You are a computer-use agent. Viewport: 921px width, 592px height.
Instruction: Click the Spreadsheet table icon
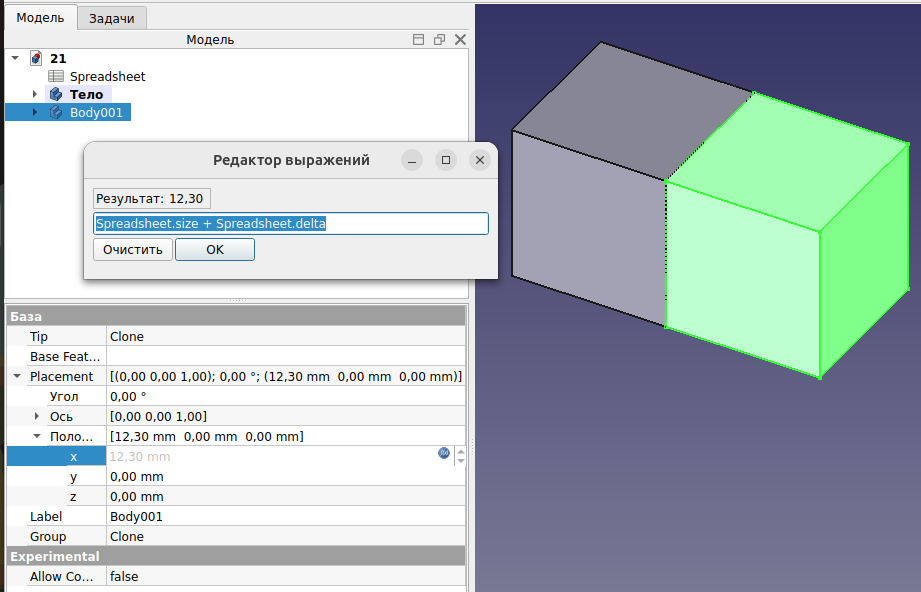[x=56, y=76]
